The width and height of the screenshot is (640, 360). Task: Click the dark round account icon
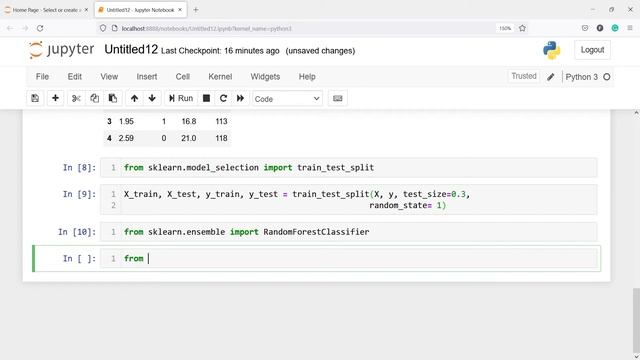[600, 28]
